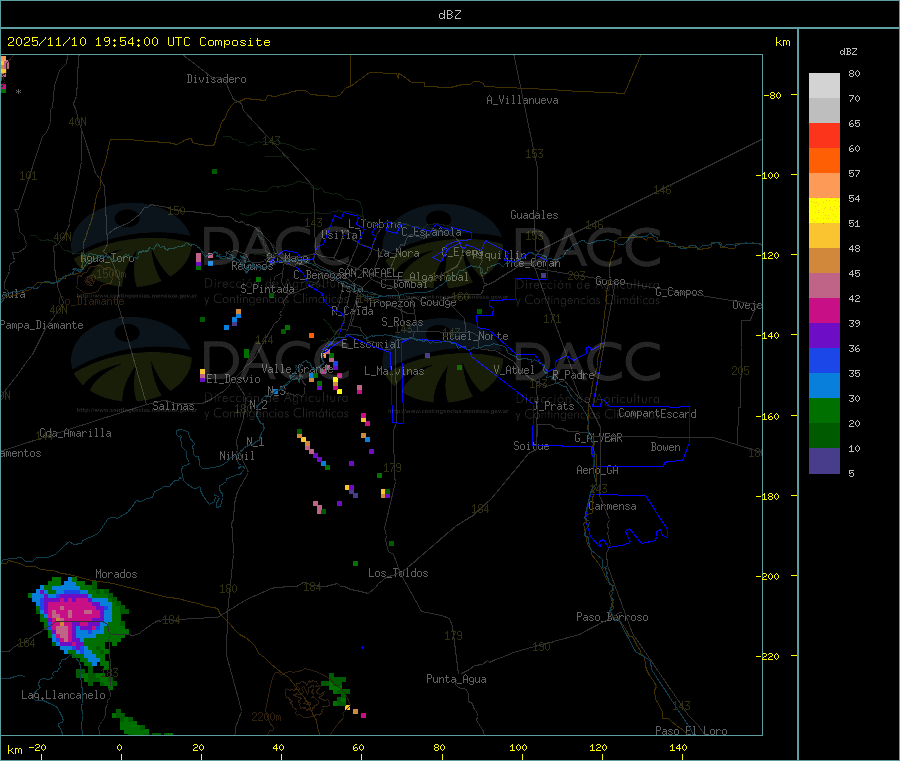900x761 pixels.
Task: Click the J_Prats location label
Action: 553,406
